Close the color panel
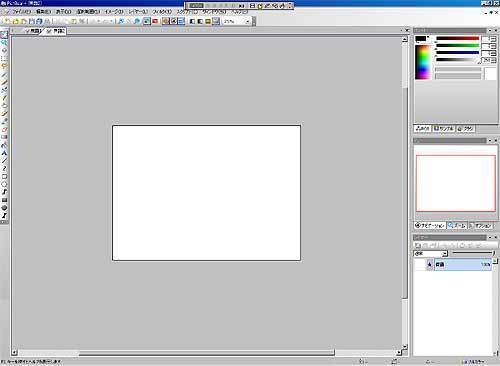This screenshot has width=500, height=366. [x=496, y=30]
